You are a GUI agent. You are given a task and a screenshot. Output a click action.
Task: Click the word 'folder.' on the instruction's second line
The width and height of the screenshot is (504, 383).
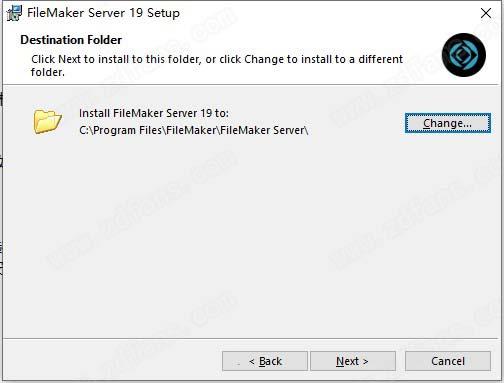[x=48, y=72]
